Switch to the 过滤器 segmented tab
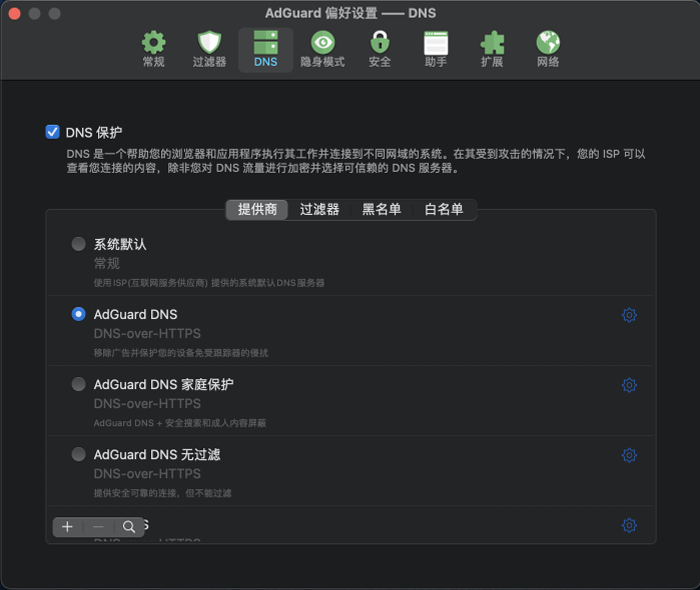700x590 pixels. pyautogui.click(x=319, y=209)
